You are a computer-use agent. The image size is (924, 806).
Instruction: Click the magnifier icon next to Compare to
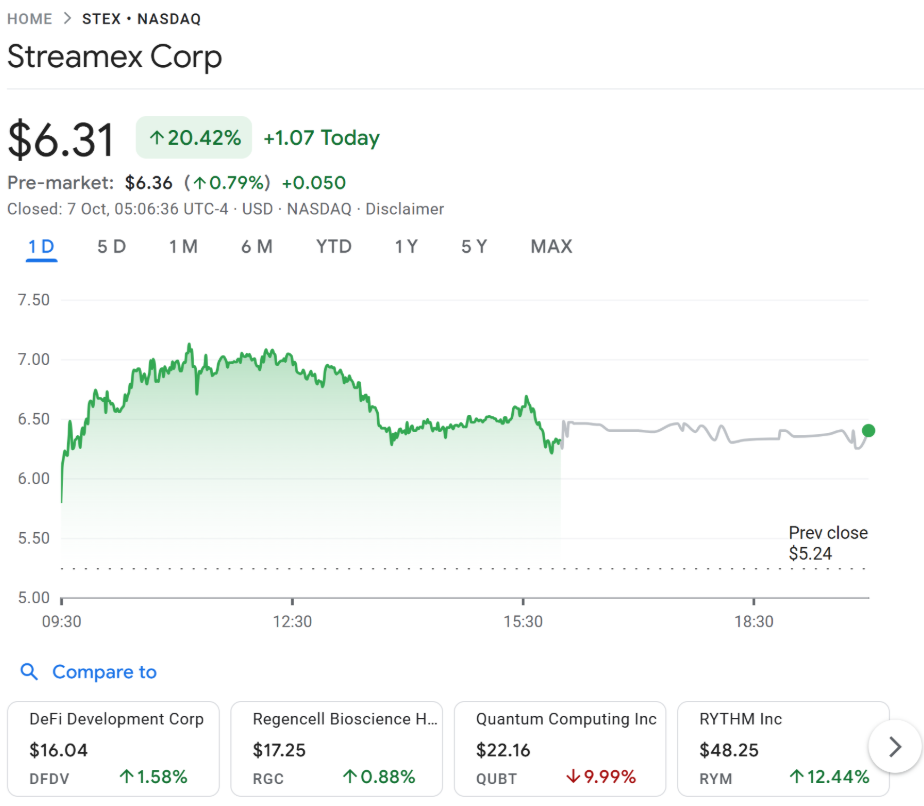[28, 672]
